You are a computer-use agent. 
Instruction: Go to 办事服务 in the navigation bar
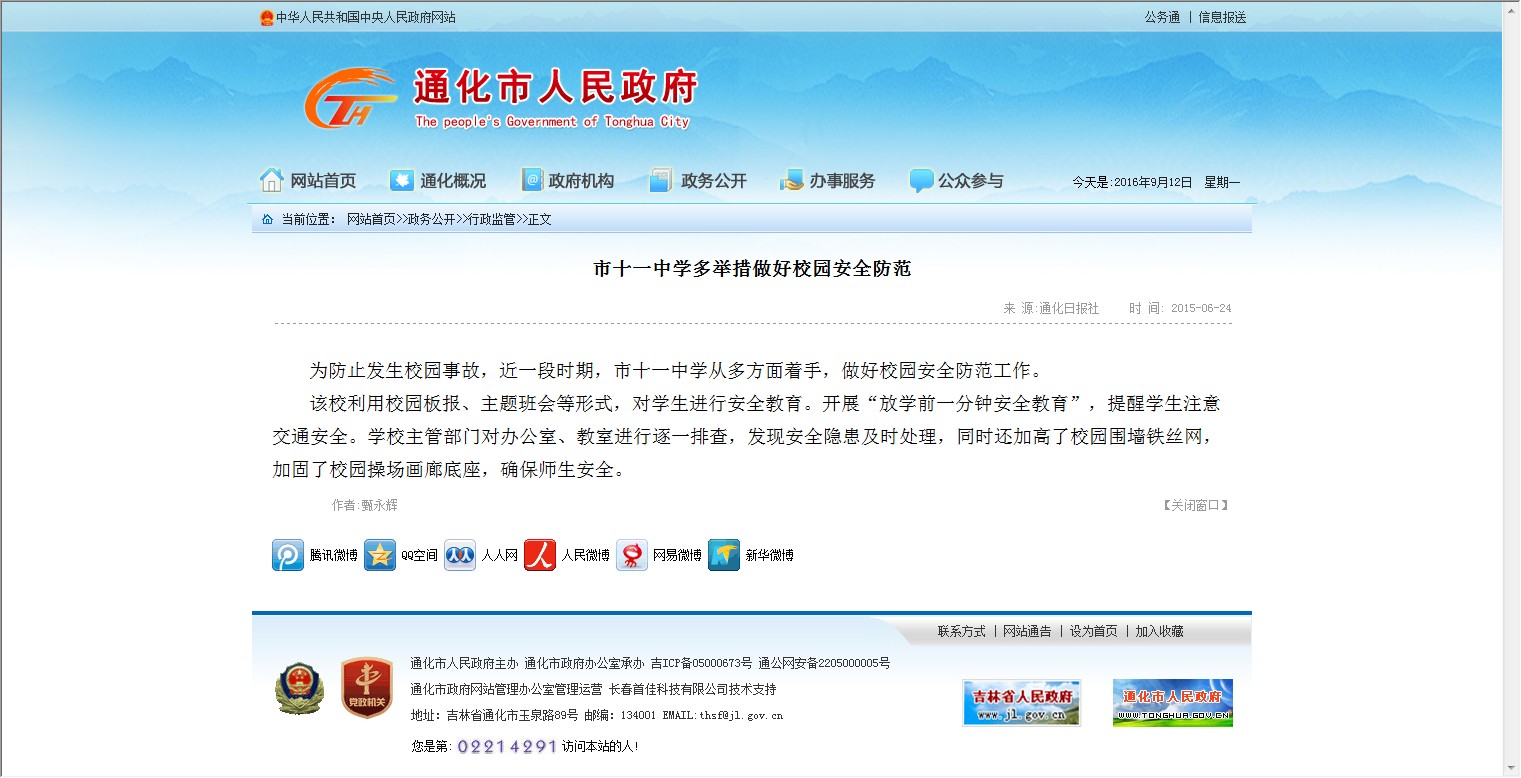click(827, 181)
